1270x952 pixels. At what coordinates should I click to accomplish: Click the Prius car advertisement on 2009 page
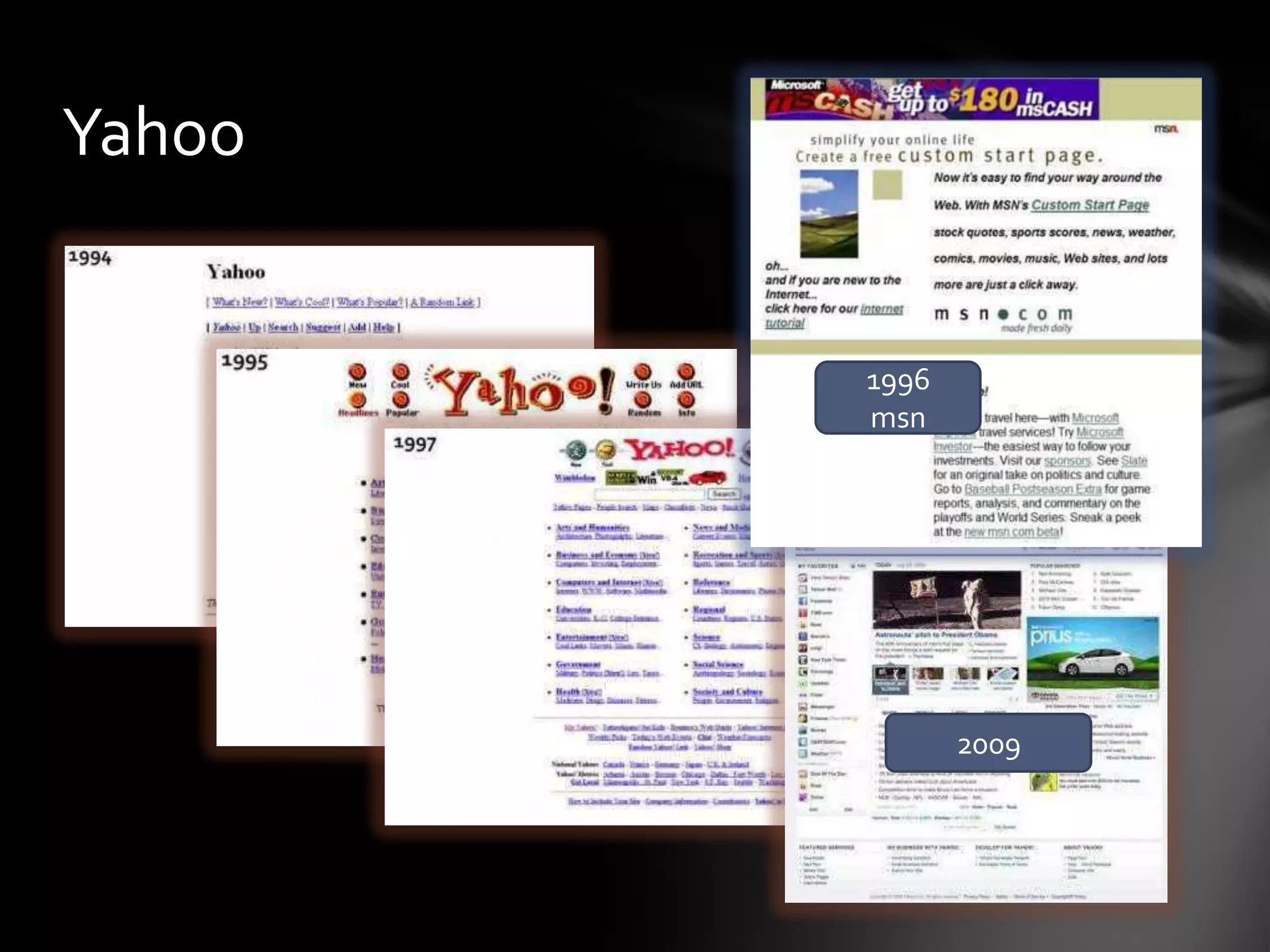(x=1093, y=659)
